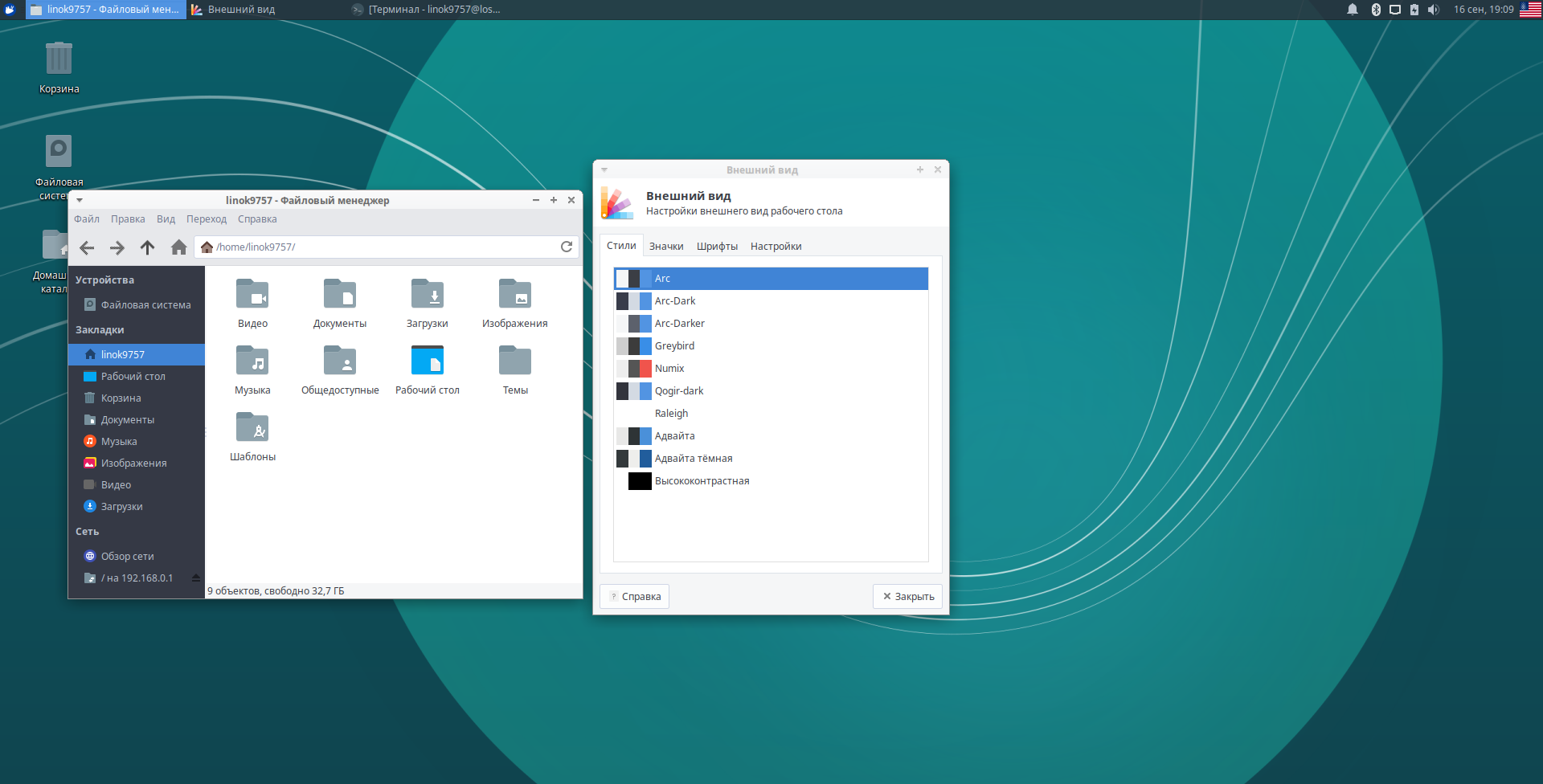Viewport: 1543px width, 784px height.
Task: Click the Закрыть button
Action: pyautogui.click(x=908, y=596)
